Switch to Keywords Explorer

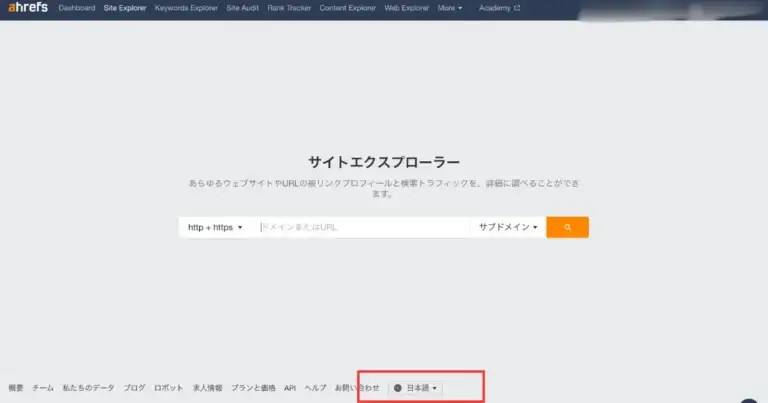183,8
